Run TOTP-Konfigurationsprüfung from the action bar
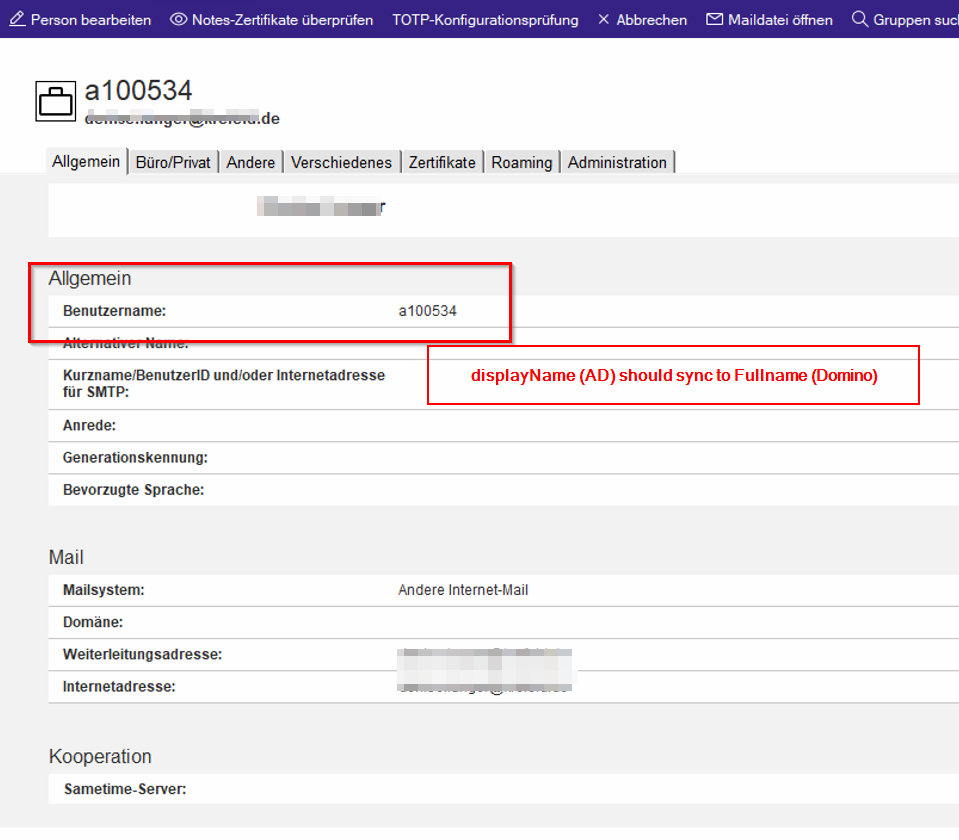 tap(485, 20)
